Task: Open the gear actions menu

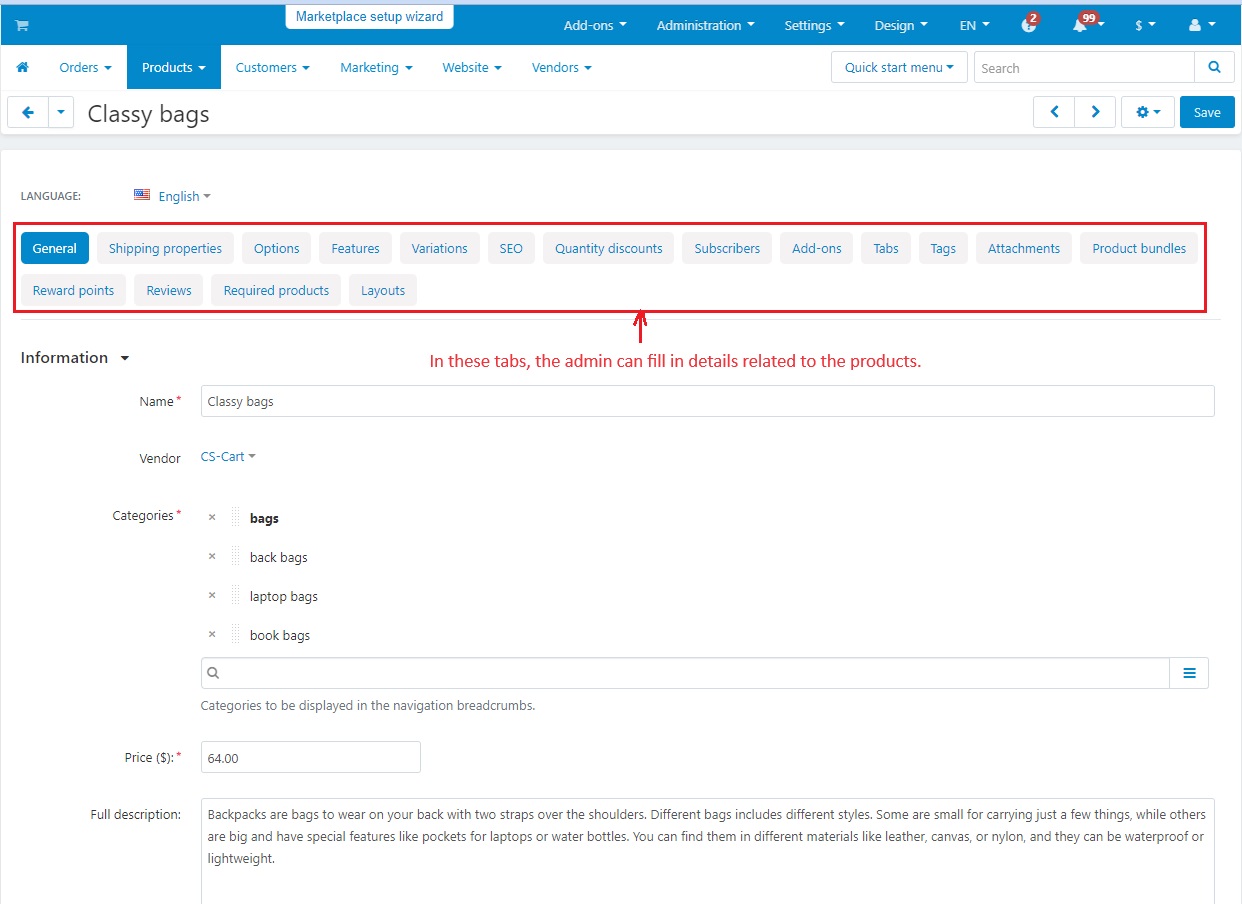Action: [x=1148, y=113]
